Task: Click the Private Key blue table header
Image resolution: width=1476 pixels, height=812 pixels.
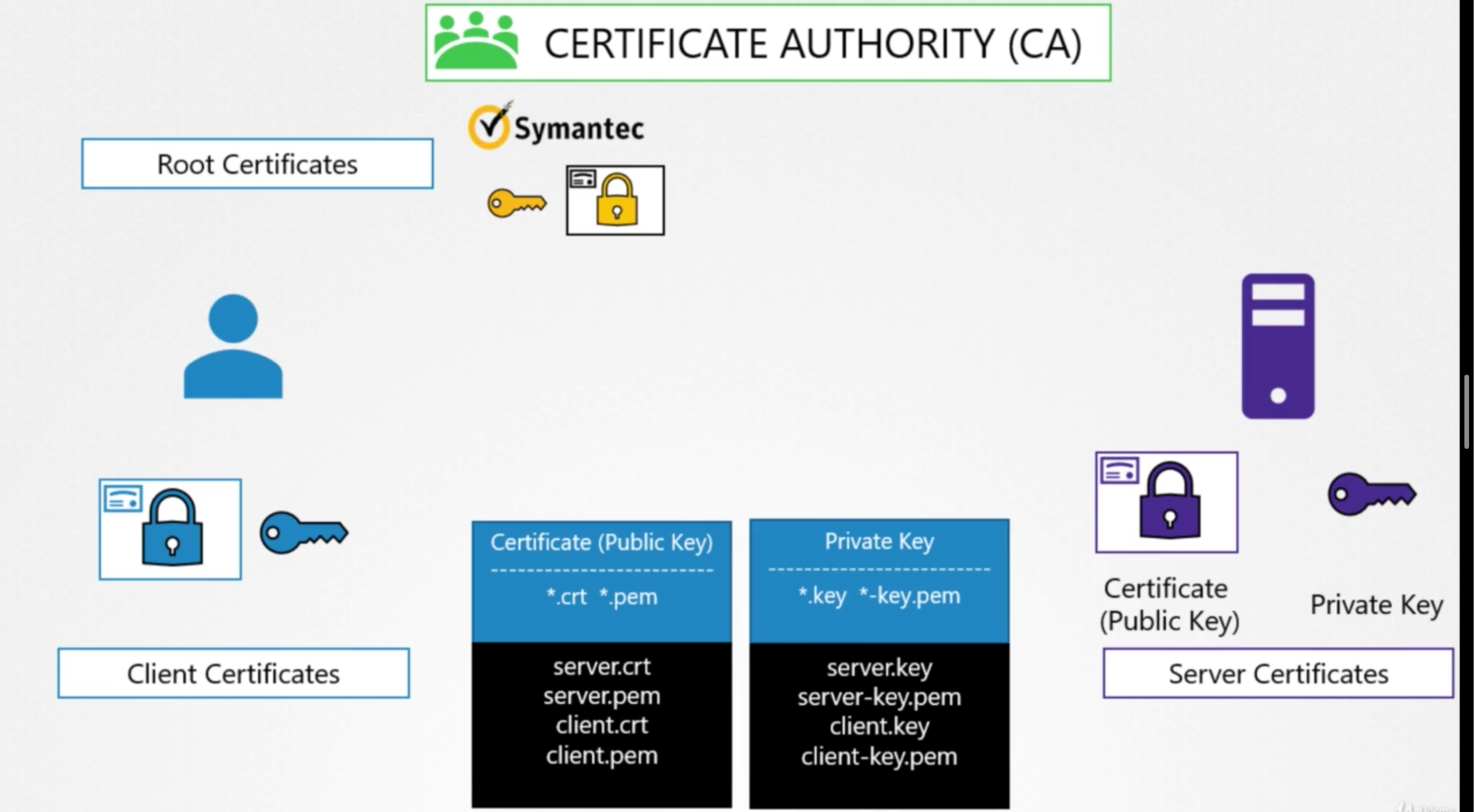Action: point(879,542)
